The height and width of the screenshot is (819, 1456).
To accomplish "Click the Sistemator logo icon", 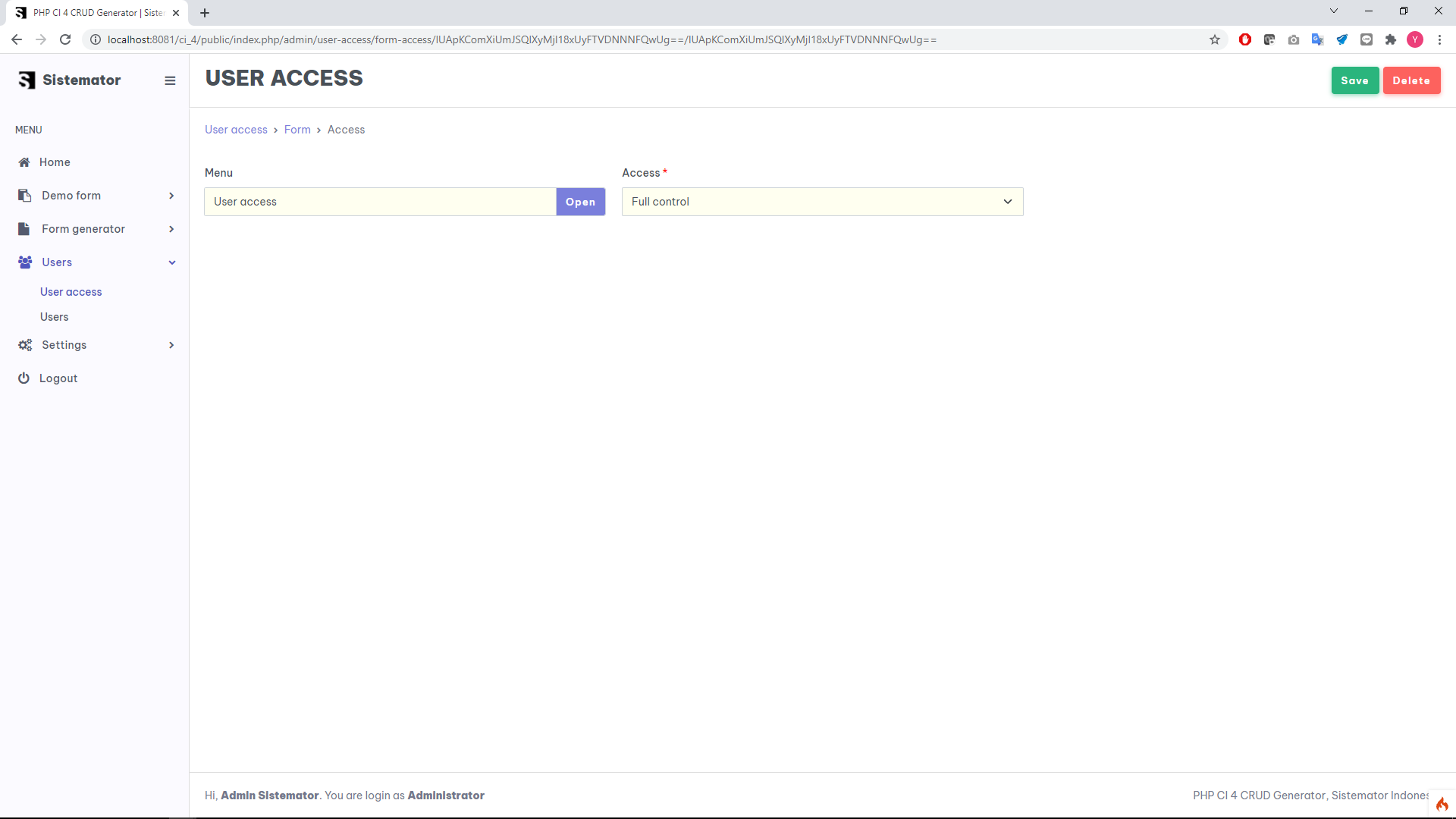I will coord(27,80).
